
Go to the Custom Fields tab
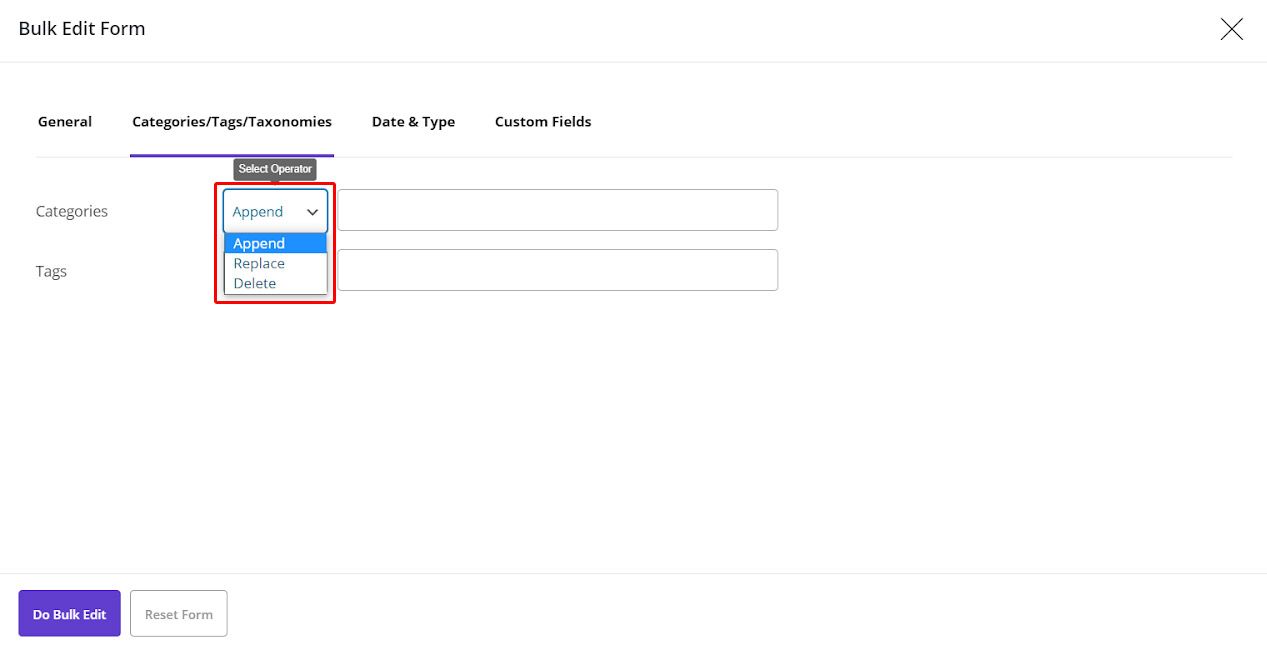[543, 122]
